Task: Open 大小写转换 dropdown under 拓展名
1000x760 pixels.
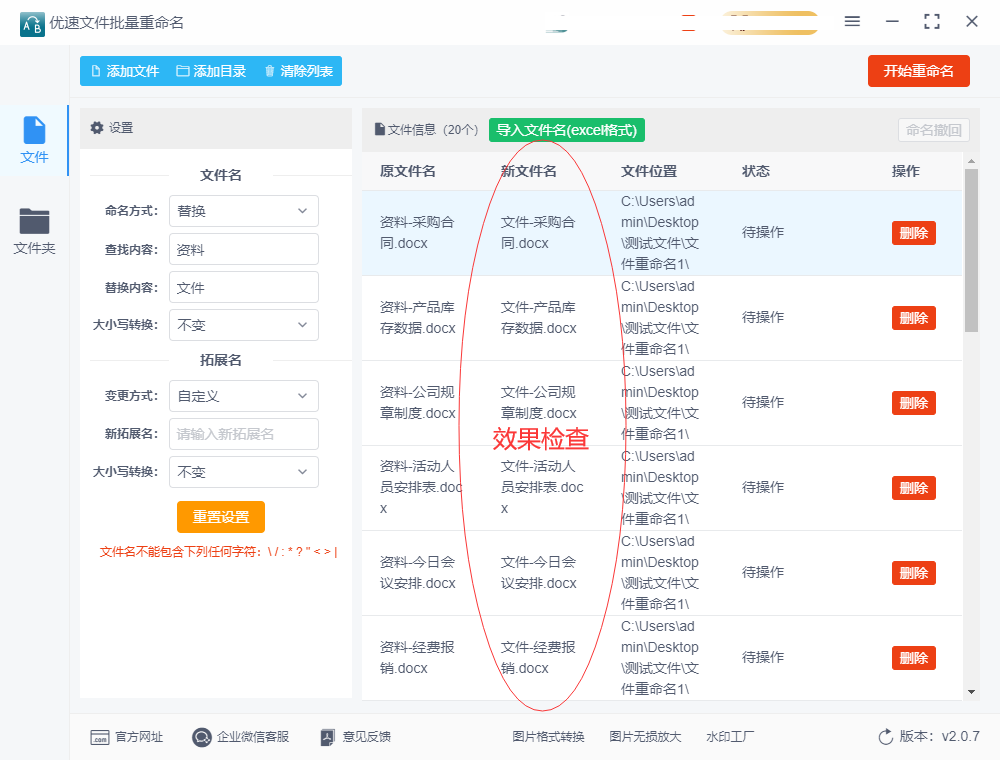Action: click(x=244, y=472)
